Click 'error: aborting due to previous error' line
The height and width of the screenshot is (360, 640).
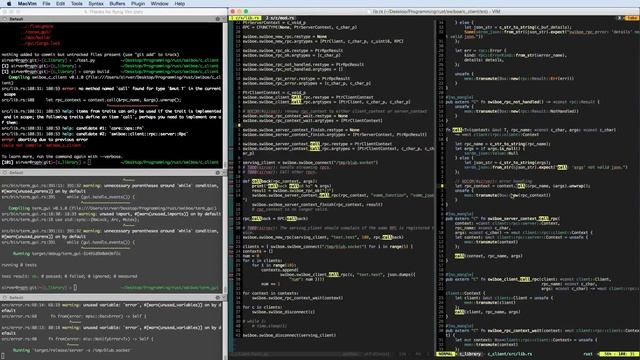click(44, 140)
